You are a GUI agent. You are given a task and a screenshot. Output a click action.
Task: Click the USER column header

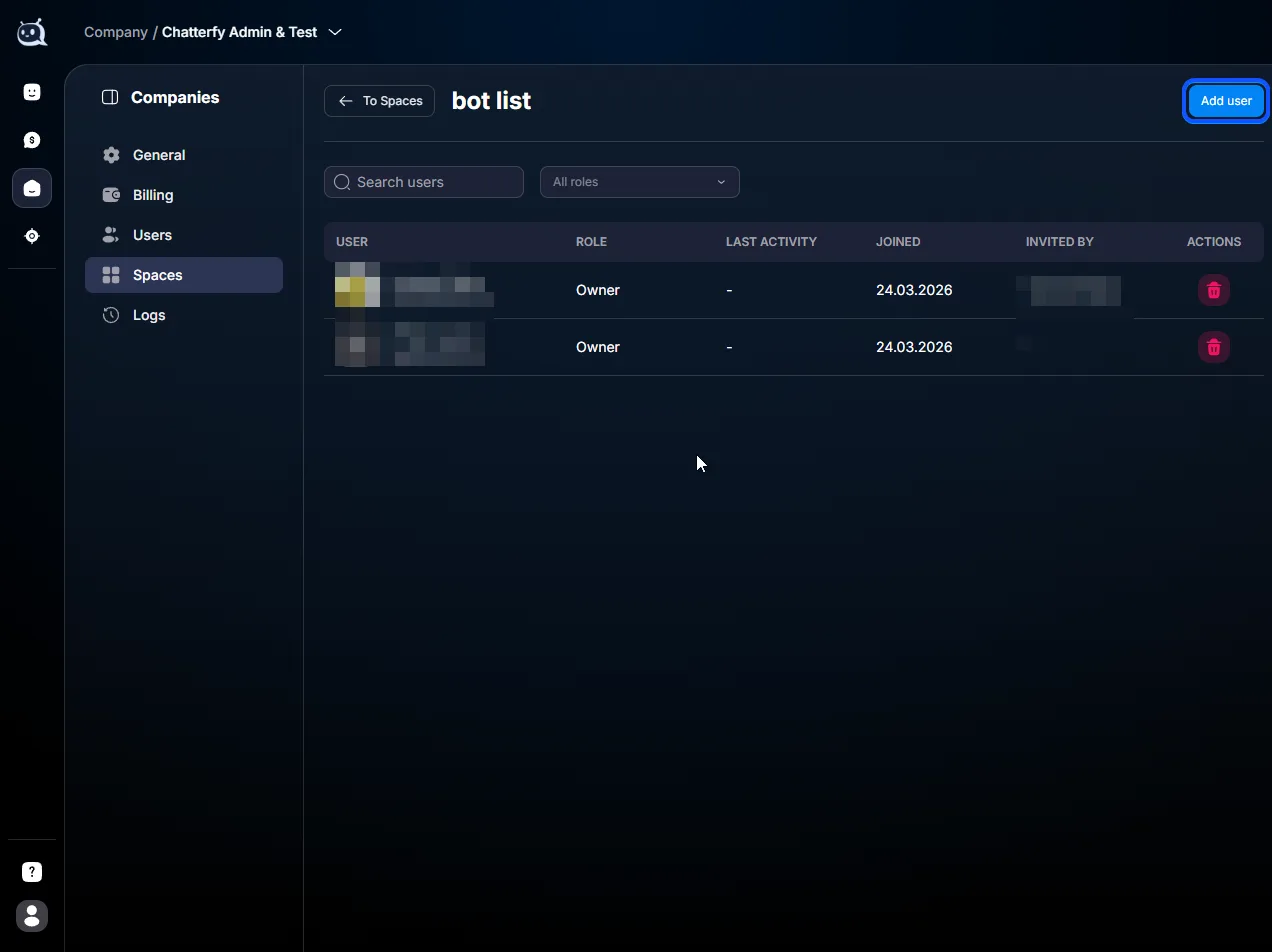tap(352, 242)
